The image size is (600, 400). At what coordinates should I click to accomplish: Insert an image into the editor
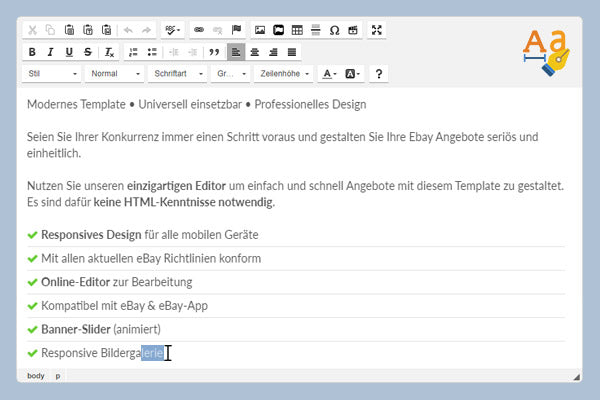click(260, 30)
